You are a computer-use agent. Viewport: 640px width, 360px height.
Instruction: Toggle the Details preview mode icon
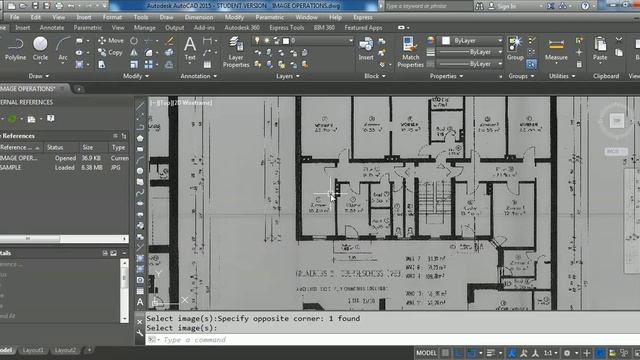pyautogui.click(x=113, y=253)
